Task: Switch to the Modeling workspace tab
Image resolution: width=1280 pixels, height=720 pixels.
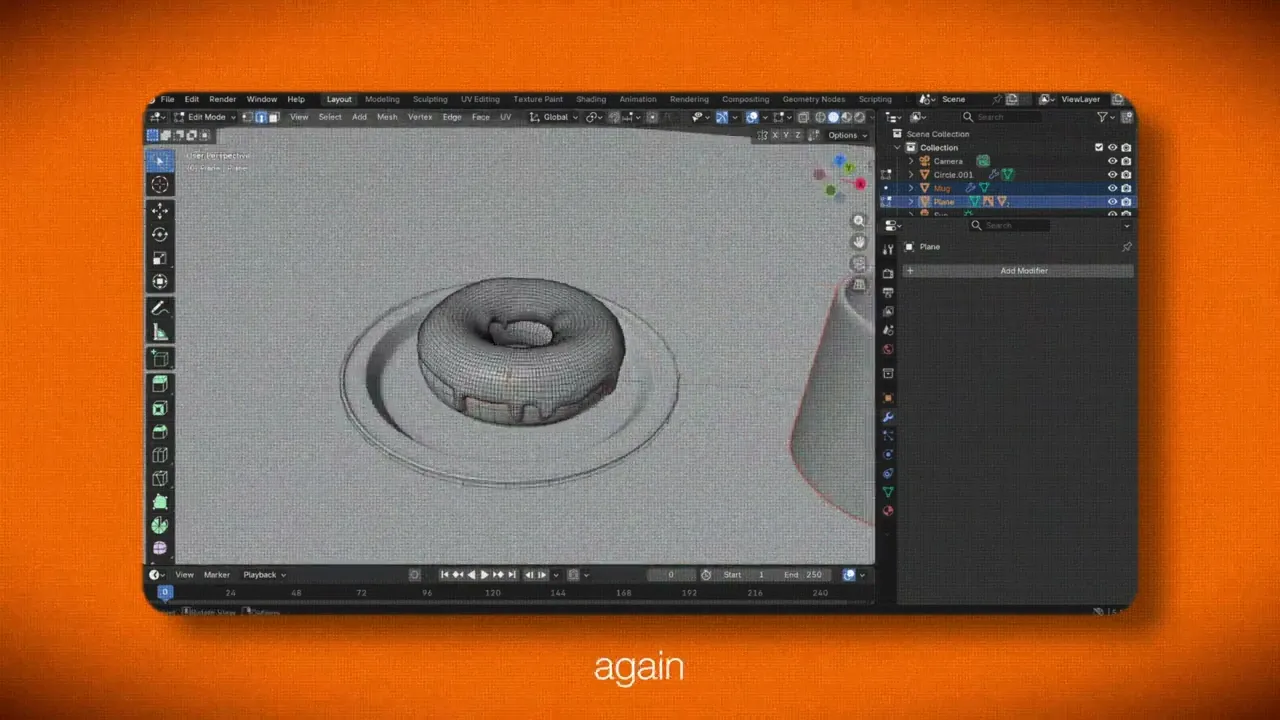Action: [382, 99]
